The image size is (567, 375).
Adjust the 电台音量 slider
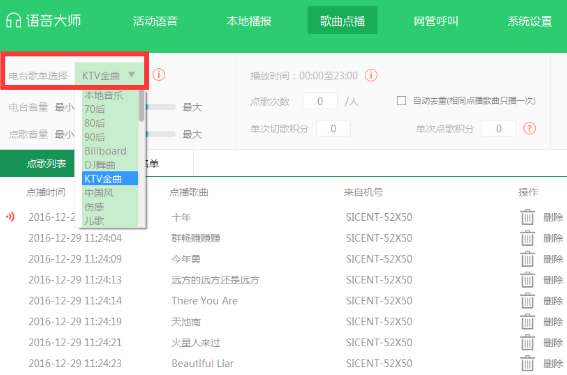coord(161,107)
